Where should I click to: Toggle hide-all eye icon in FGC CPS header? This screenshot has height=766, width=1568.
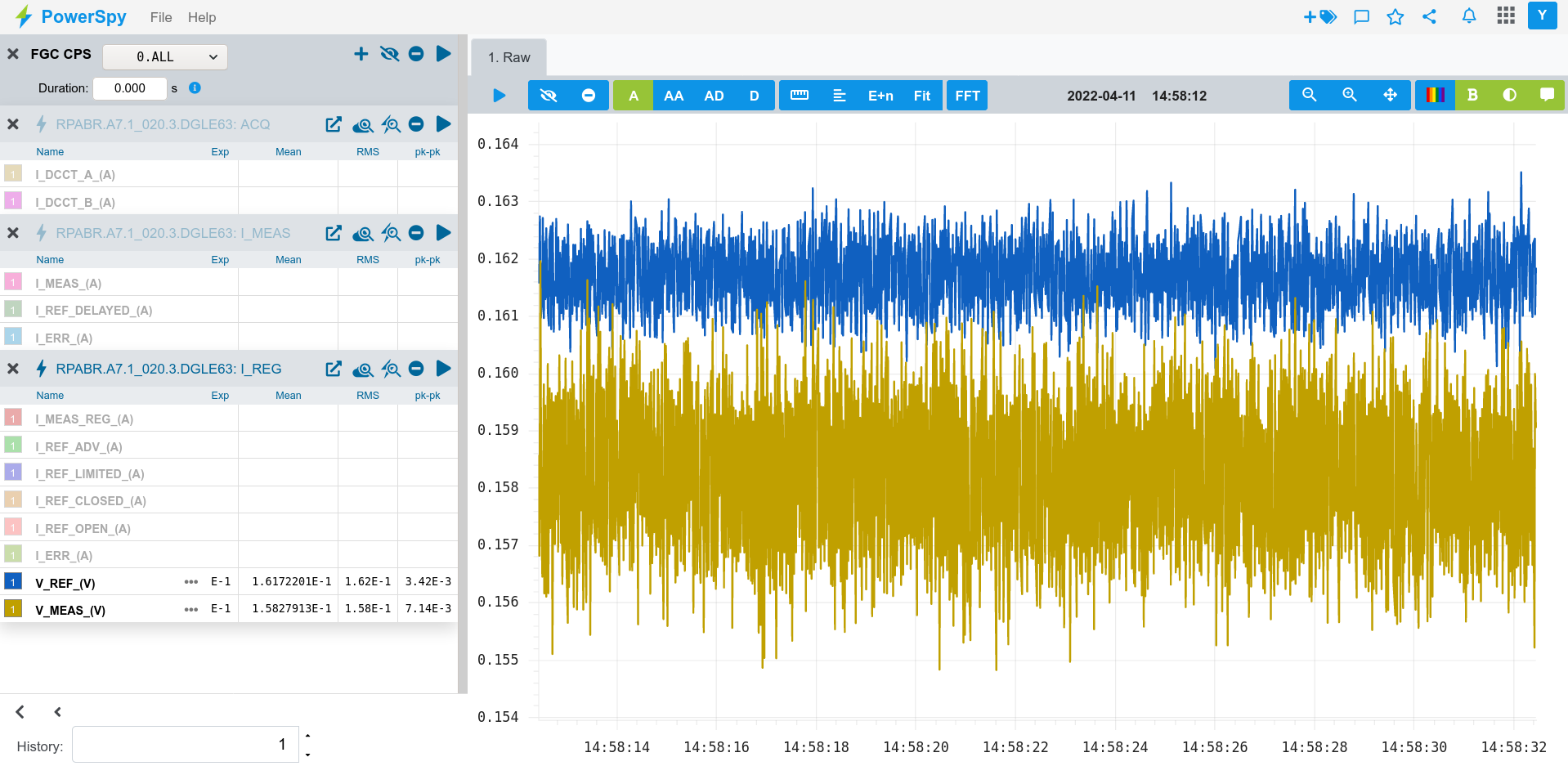click(389, 54)
